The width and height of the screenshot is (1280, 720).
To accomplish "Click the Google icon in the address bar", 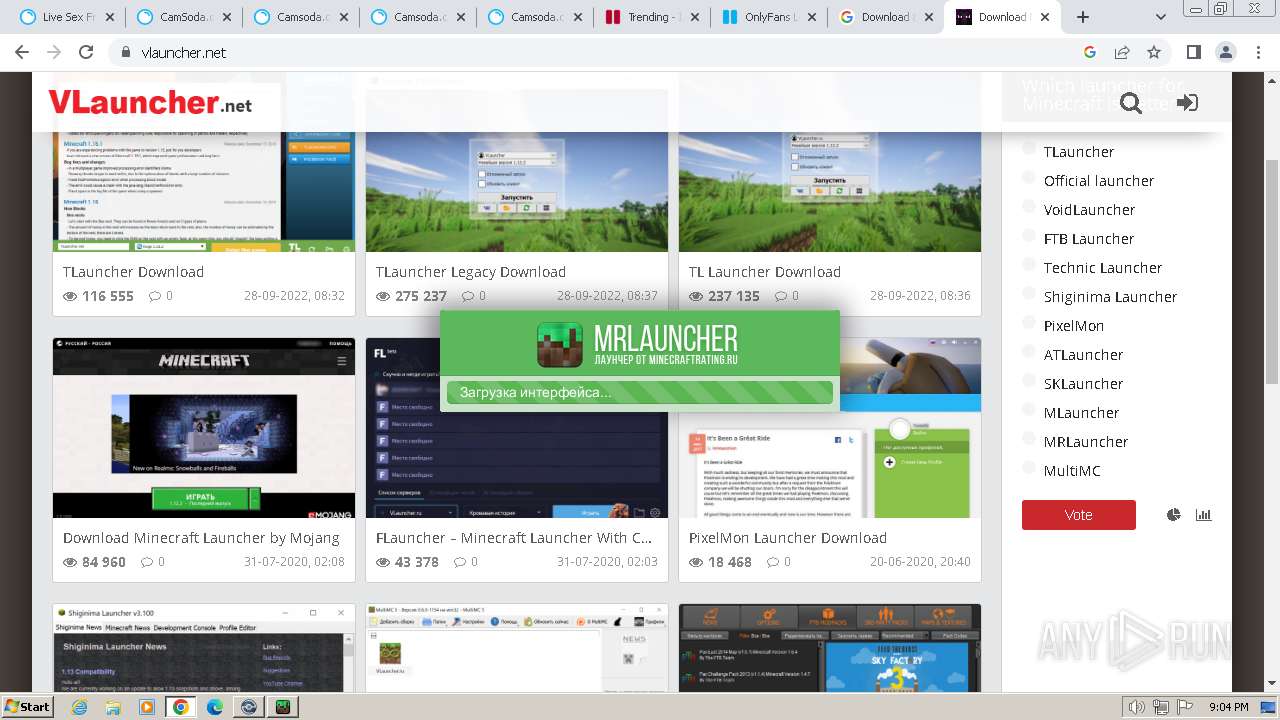I will click(x=1090, y=52).
